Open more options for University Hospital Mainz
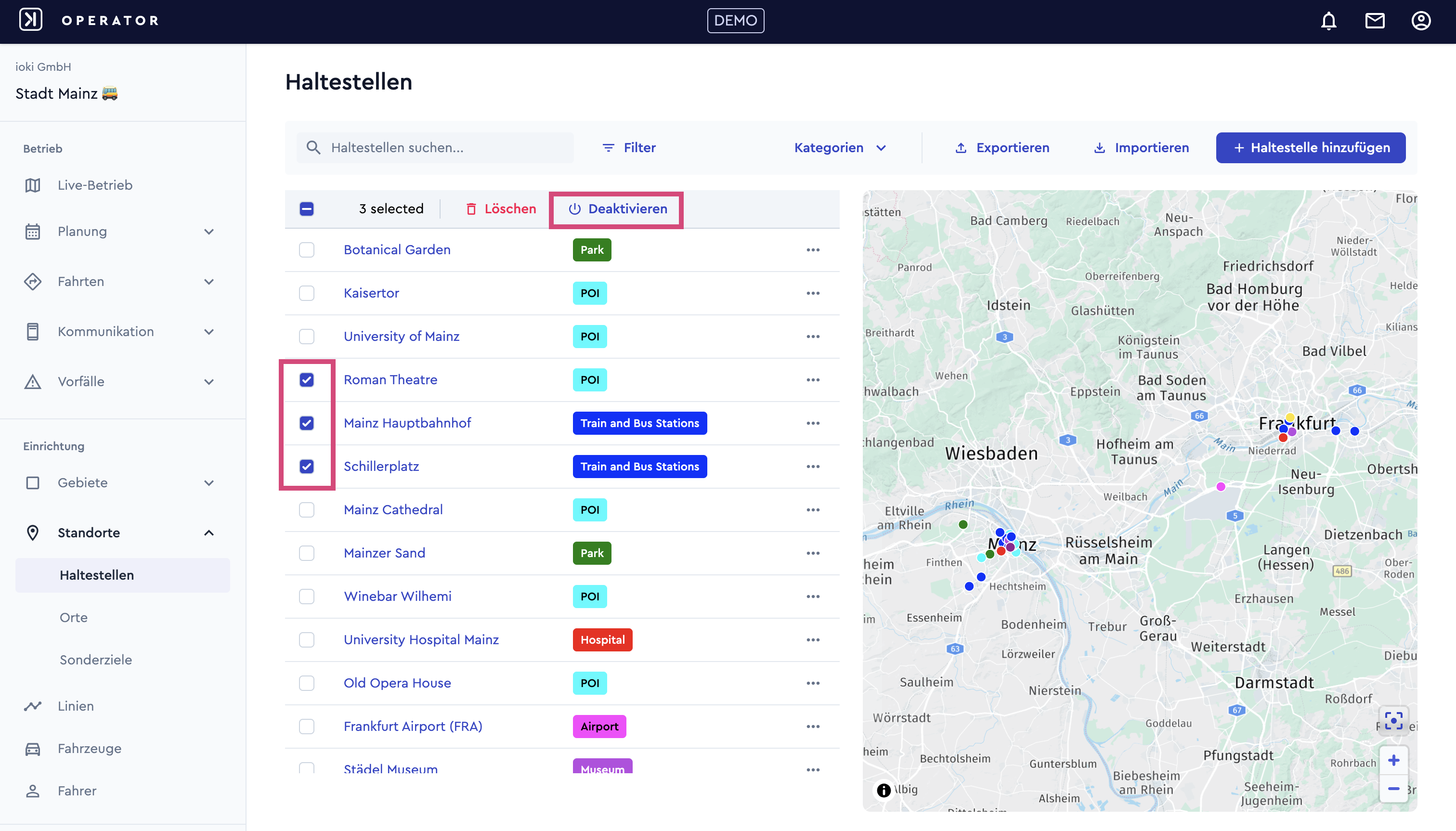 click(x=813, y=640)
